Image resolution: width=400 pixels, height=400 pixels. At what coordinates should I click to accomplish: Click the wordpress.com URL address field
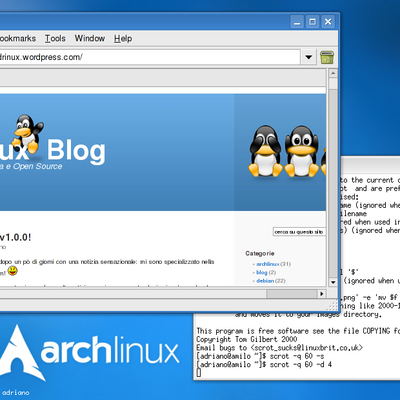click(150, 57)
